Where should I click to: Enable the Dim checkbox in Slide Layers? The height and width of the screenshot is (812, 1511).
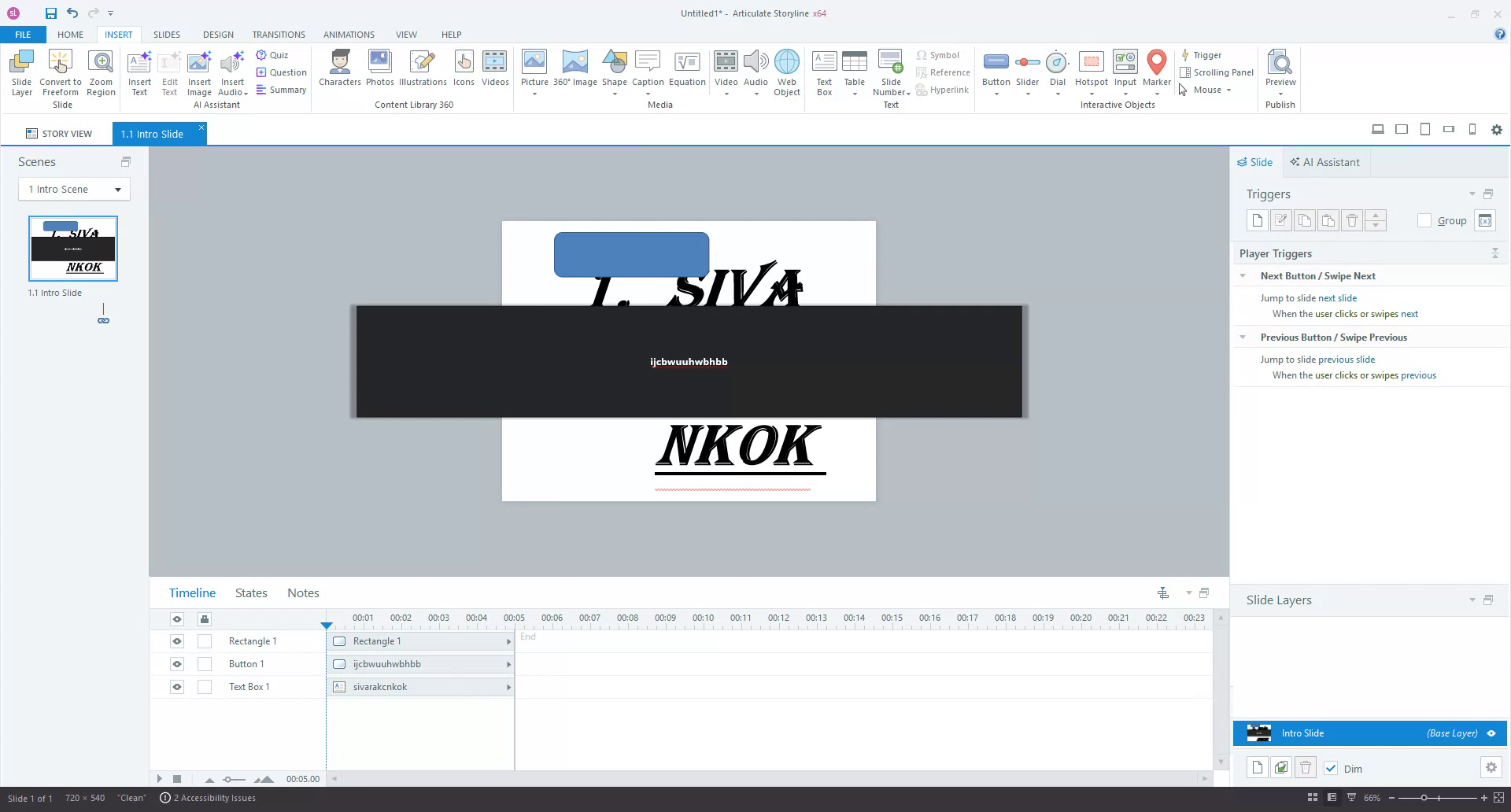click(1332, 769)
